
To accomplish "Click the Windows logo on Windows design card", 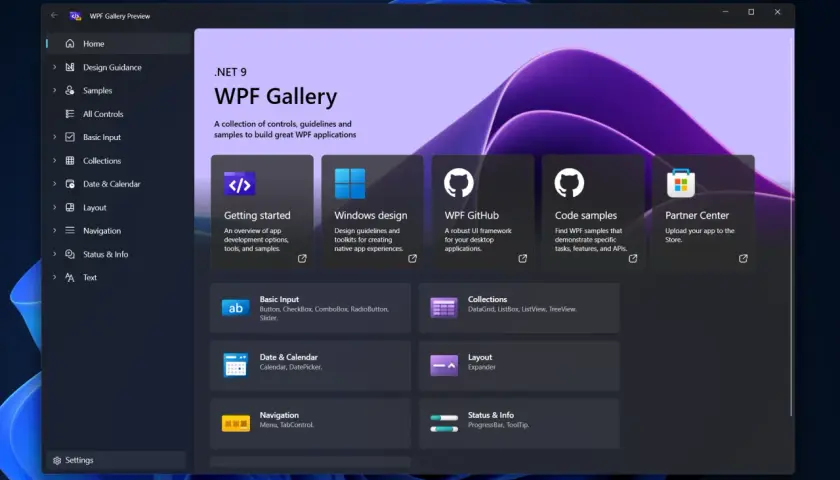I will coord(350,183).
